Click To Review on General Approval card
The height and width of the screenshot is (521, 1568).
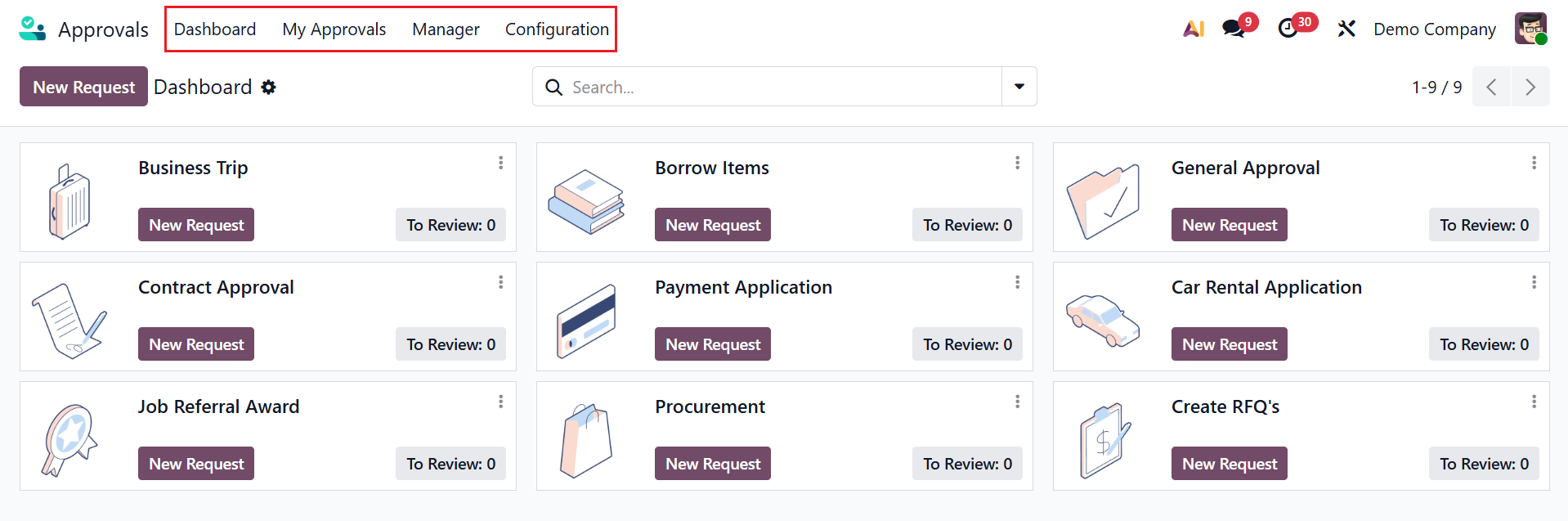point(1483,225)
